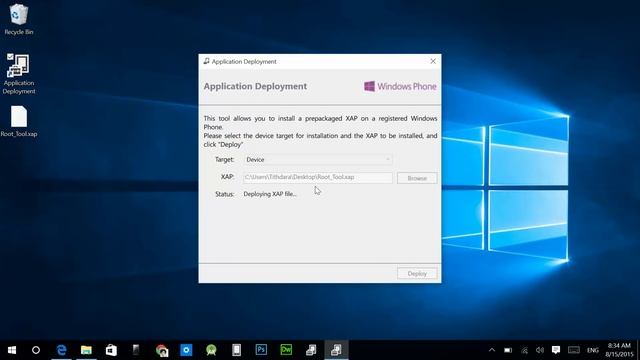Click the 'Deploying XAP file...' status text
Screen dimensions: 640x360
[270, 194]
